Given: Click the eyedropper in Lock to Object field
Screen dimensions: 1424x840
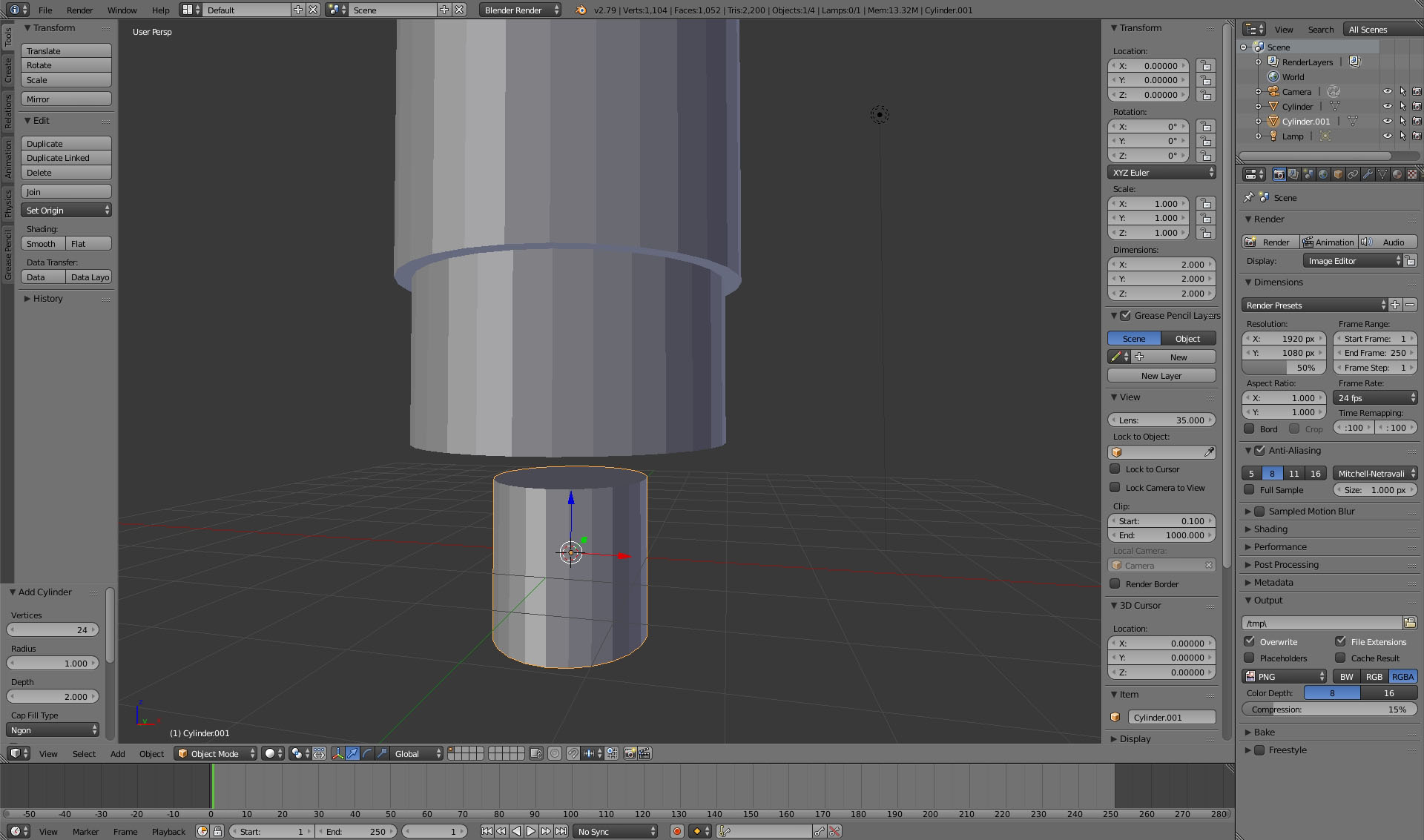Looking at the screenshot, I should [x=1209, y=452].
